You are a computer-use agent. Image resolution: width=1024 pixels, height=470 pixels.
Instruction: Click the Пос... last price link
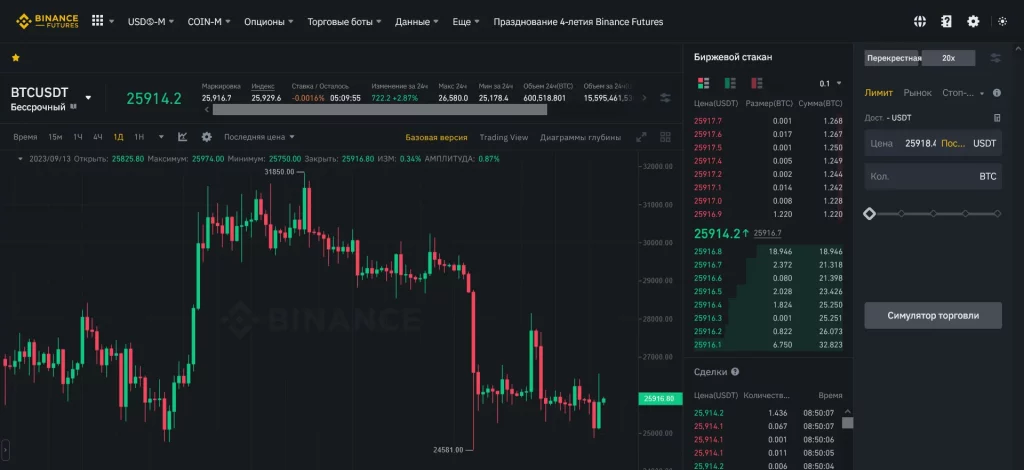(953, 143)
